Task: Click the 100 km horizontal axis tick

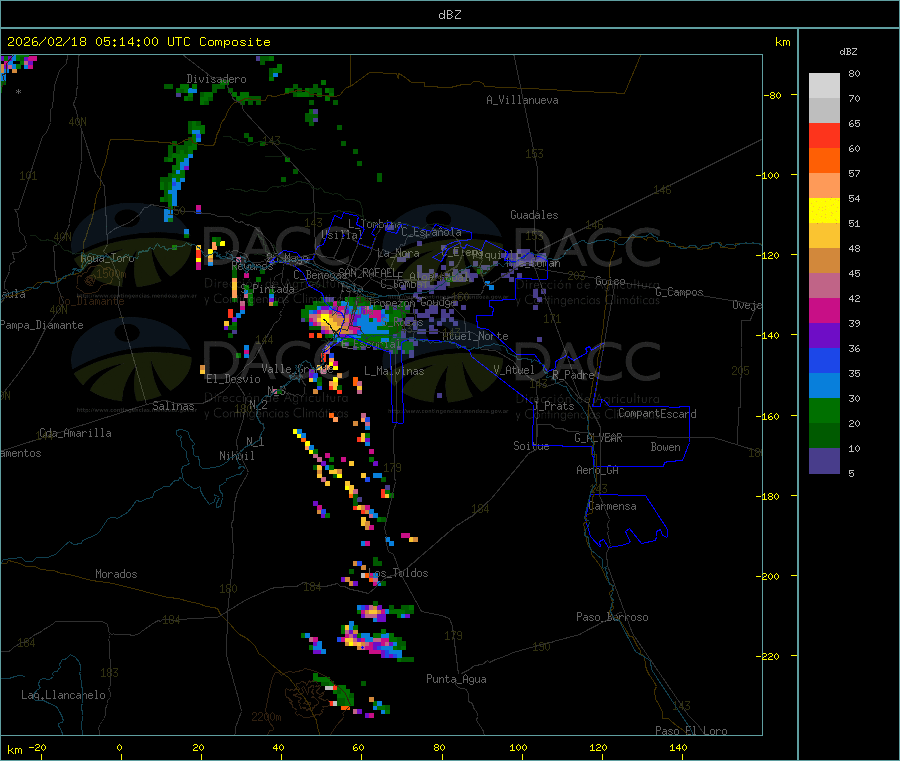Action: pos(518,747)
